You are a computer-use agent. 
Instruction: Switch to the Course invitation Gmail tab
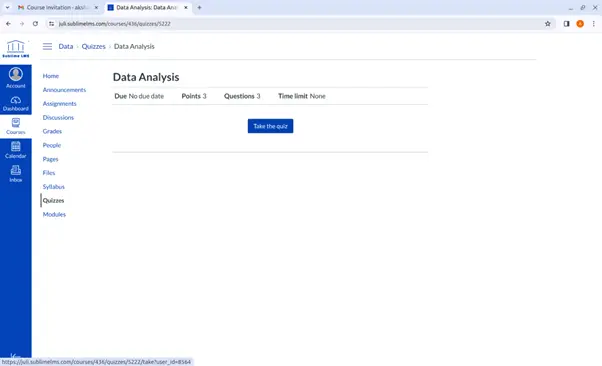click(58, 7)
